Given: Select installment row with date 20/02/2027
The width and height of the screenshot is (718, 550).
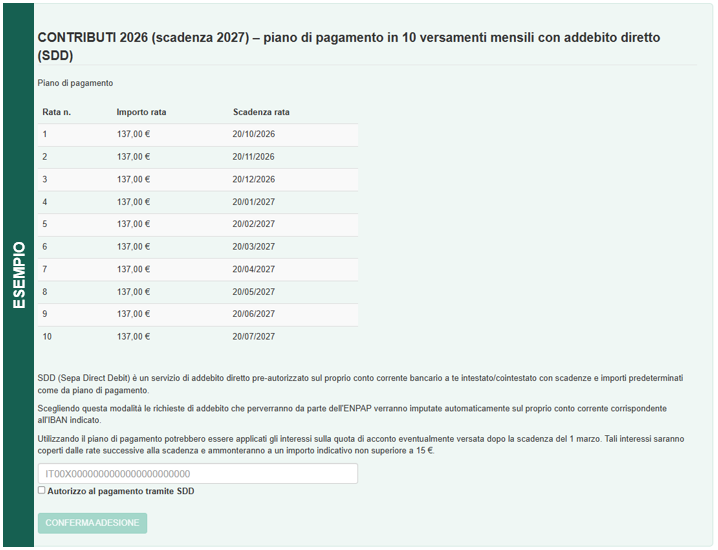Looking at the screenshot, I should (x=198, y=224).
